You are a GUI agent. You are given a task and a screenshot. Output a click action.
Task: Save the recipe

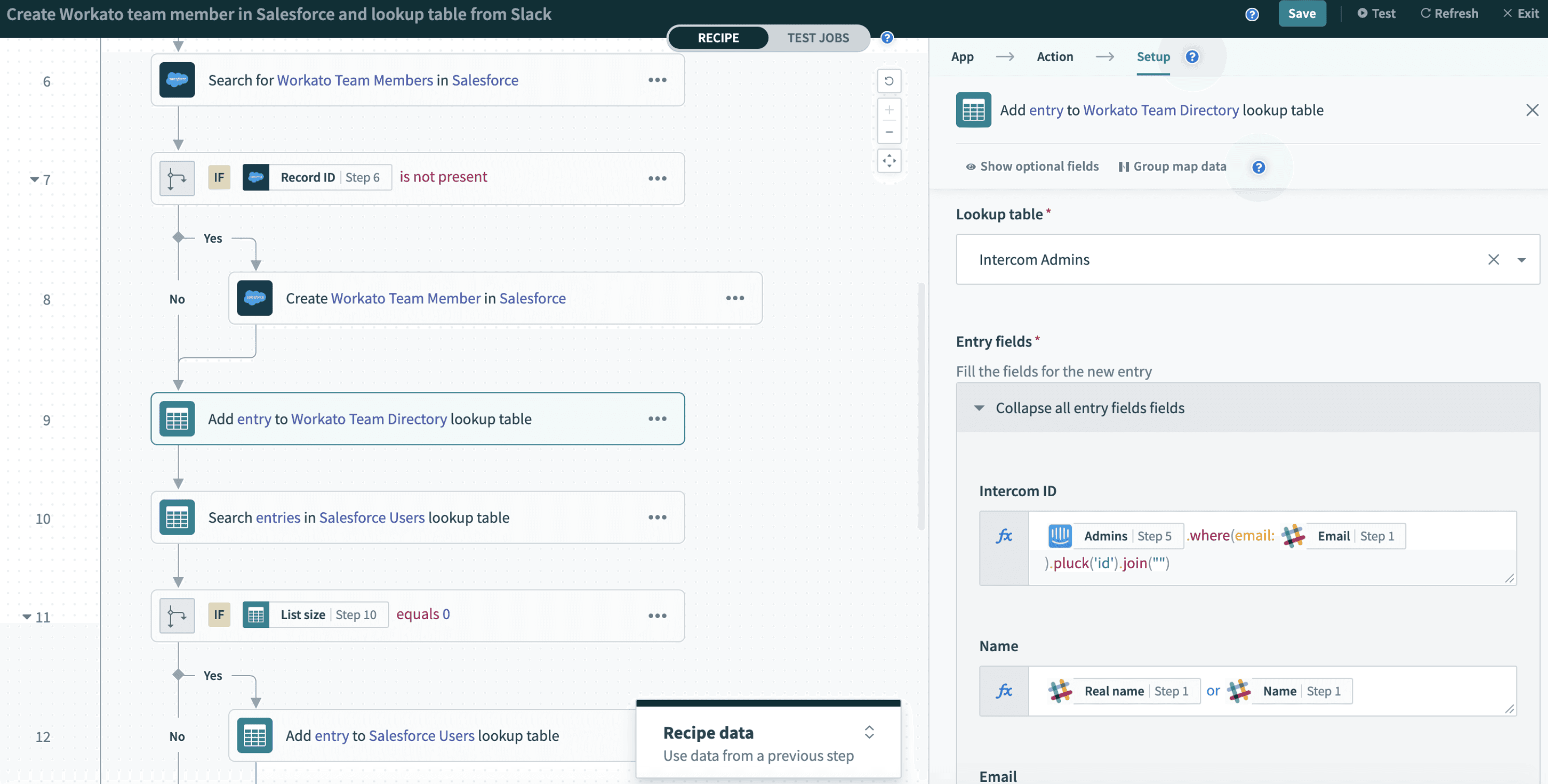coord(1302,14)
